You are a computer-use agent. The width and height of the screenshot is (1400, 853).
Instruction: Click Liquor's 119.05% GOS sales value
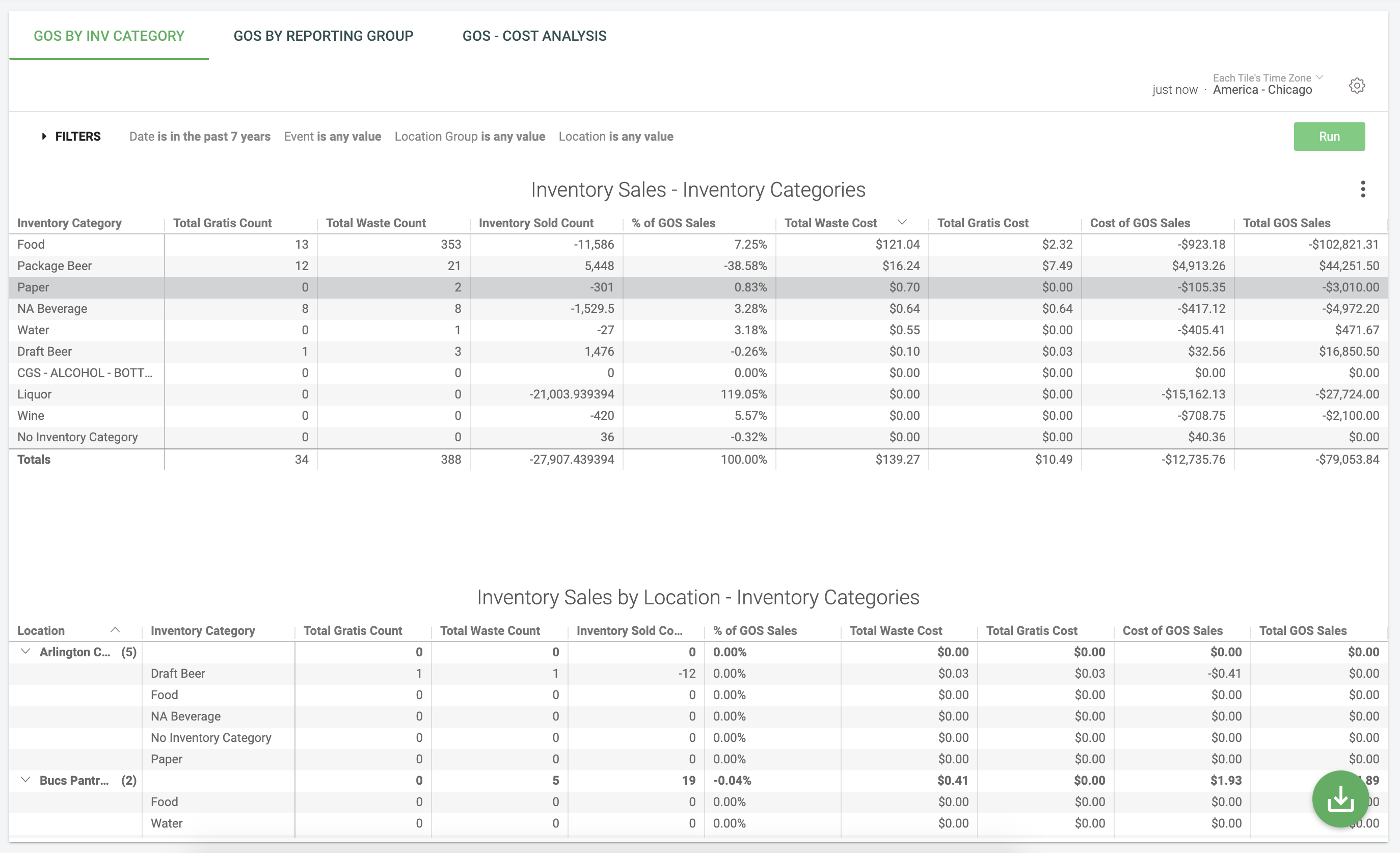tap(744, 394)
